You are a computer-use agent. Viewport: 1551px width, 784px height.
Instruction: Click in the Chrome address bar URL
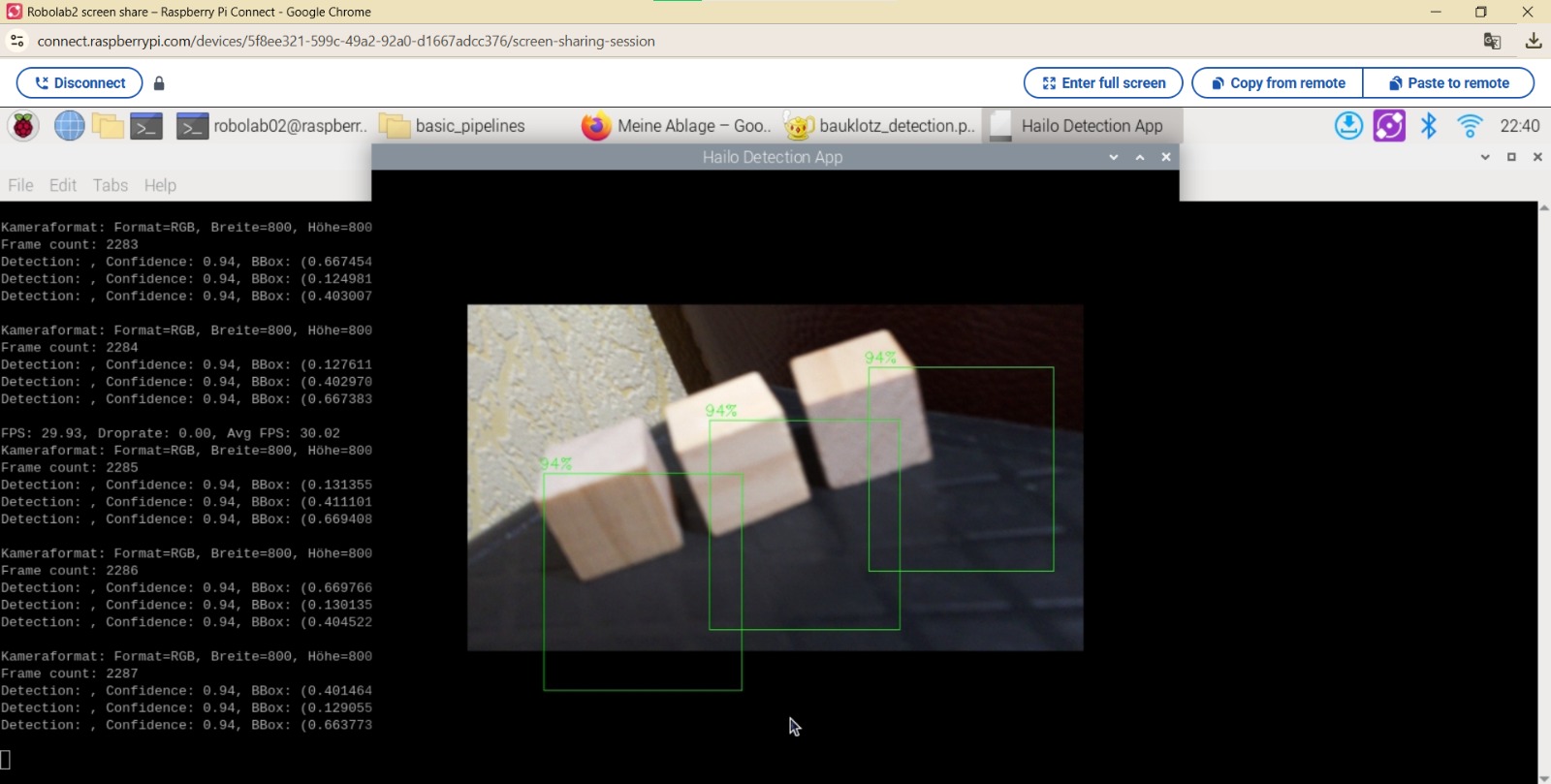(x=346, y=41)
